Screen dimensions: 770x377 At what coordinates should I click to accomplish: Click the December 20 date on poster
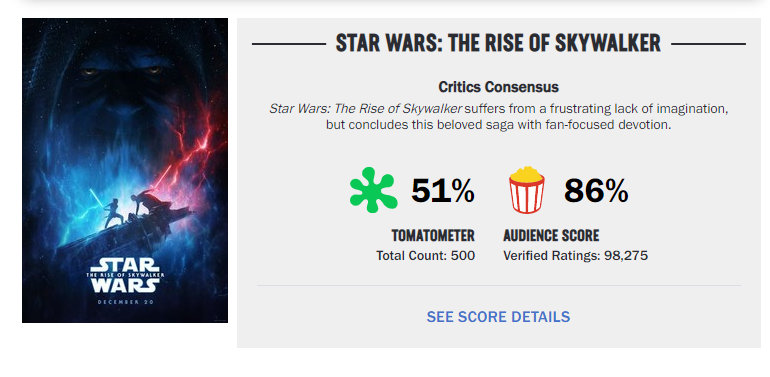click(x=125, y=301)
